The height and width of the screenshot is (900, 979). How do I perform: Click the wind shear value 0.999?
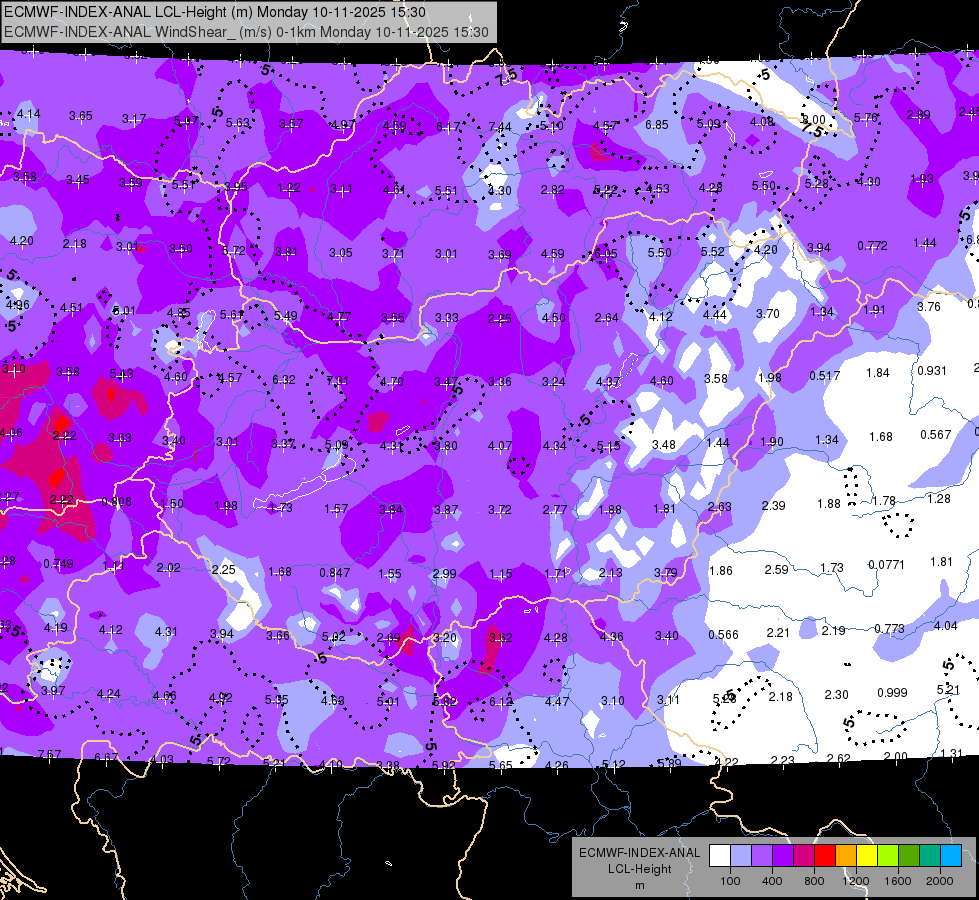892,693
